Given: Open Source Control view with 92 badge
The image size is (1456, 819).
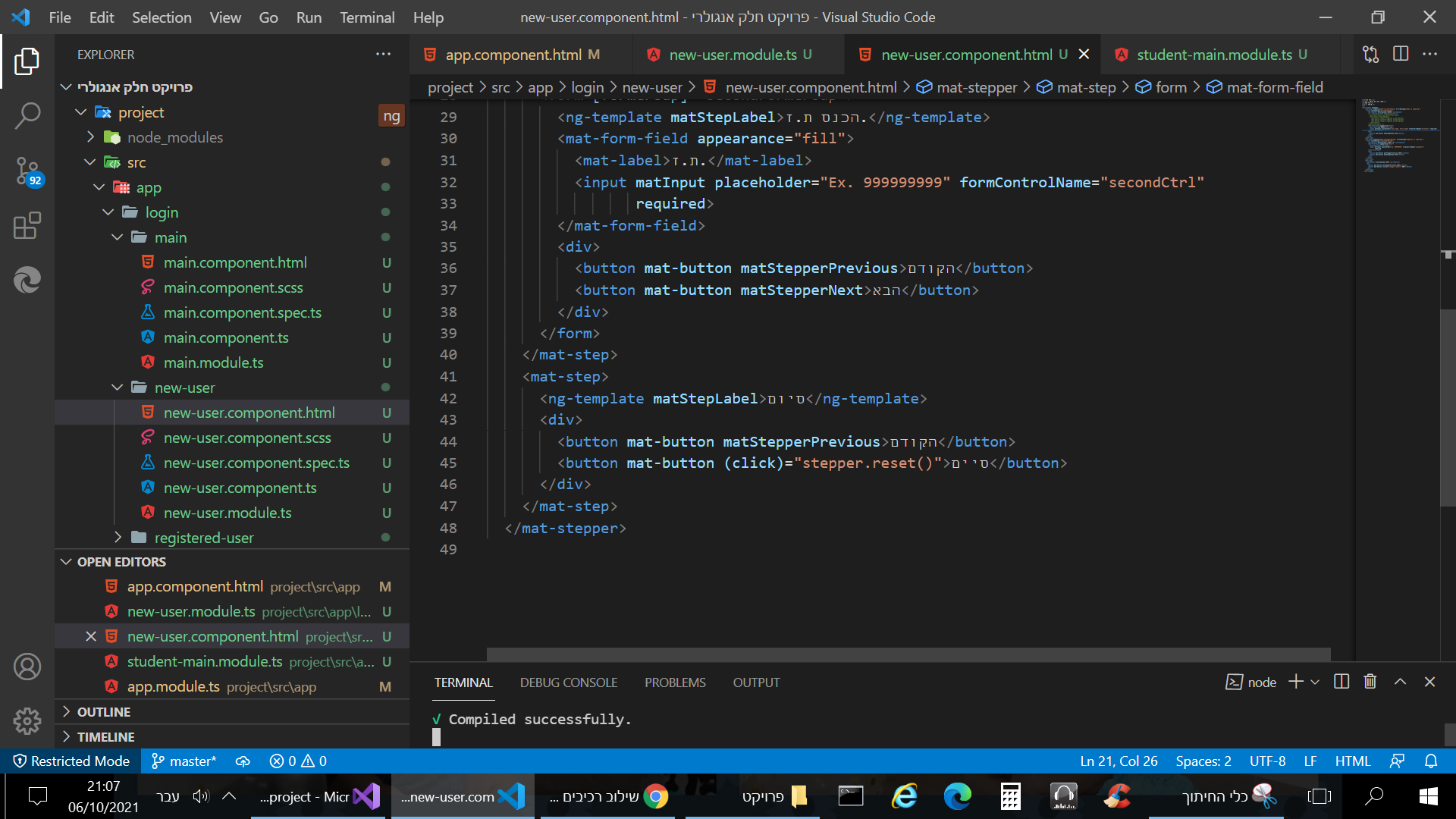Looking at the screenshot, I should coord(27,171).
